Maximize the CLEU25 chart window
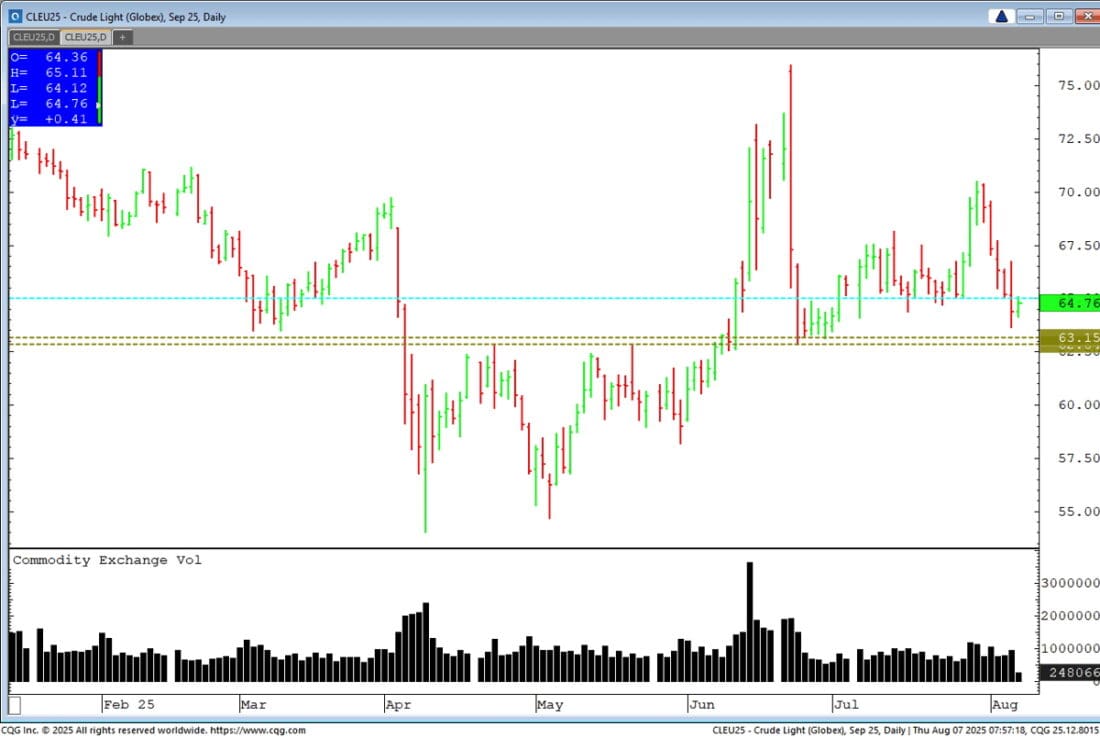 pyautogui.click(x=1059, y=16)
